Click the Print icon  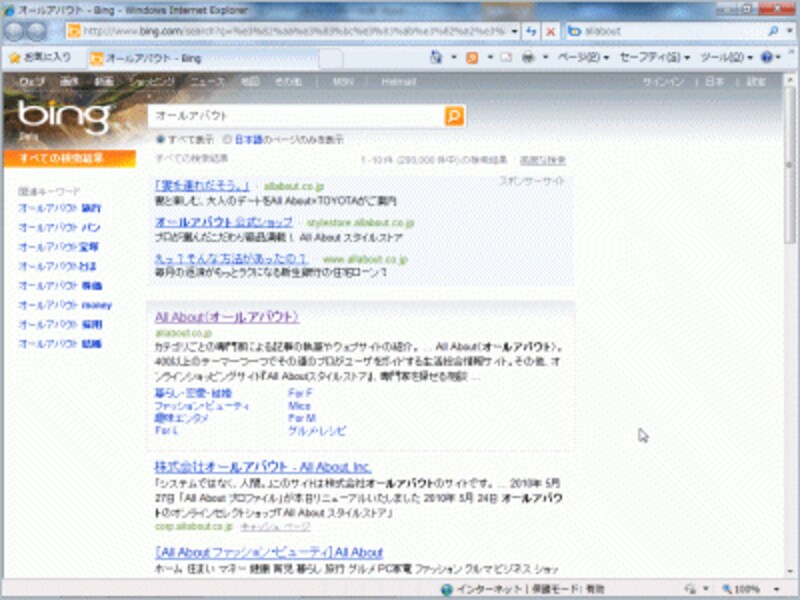[x=528, y=57]
